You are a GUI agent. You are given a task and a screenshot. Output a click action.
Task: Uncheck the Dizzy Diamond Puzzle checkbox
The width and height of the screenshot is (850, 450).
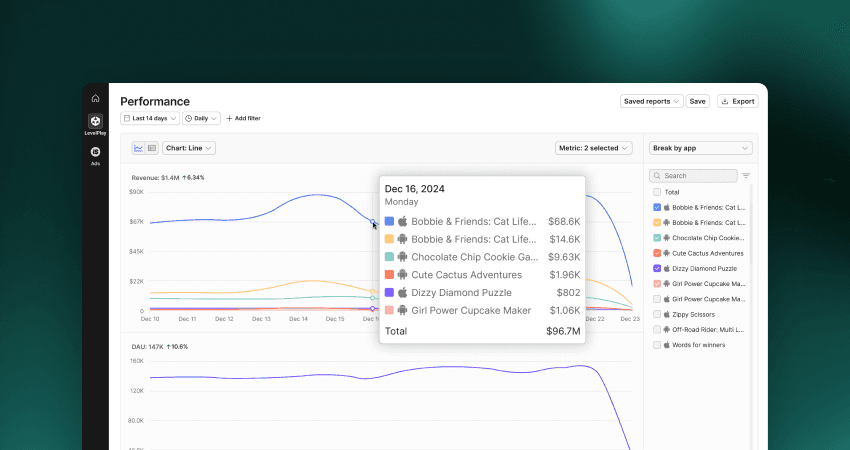[657, 268]
